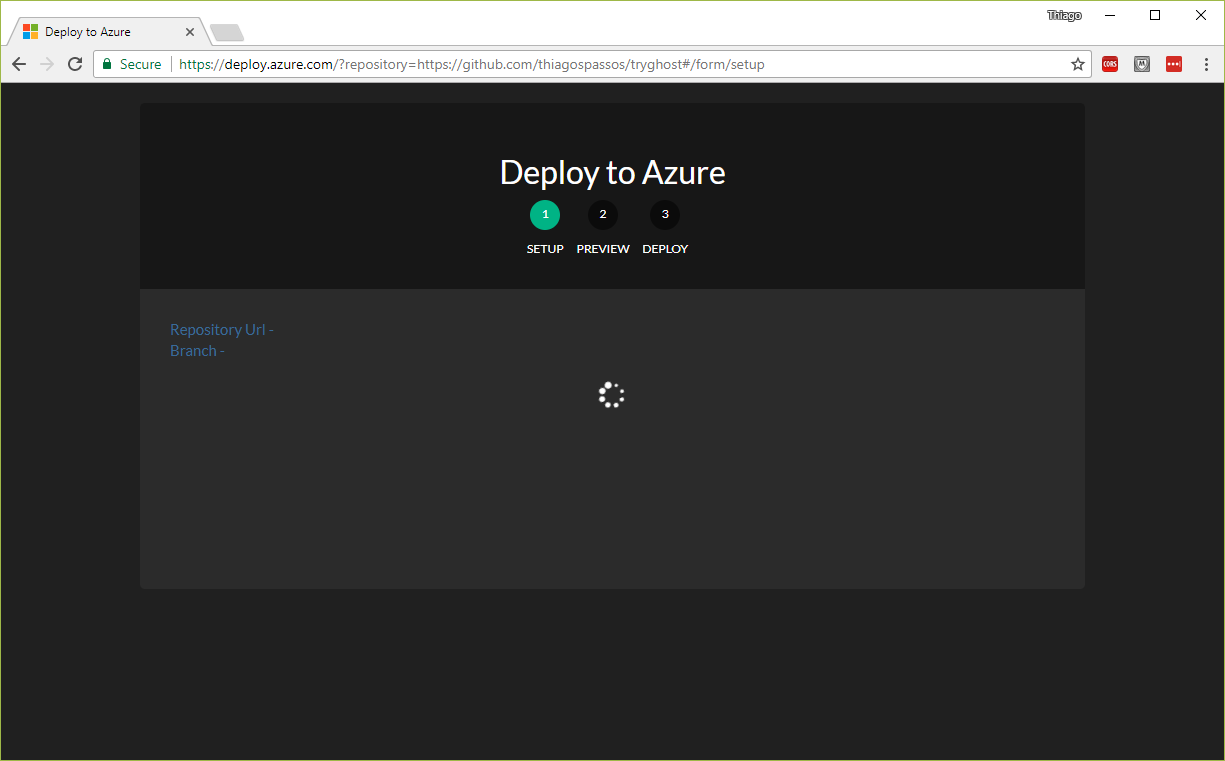Close the Chrome window

click(1201, 15)
